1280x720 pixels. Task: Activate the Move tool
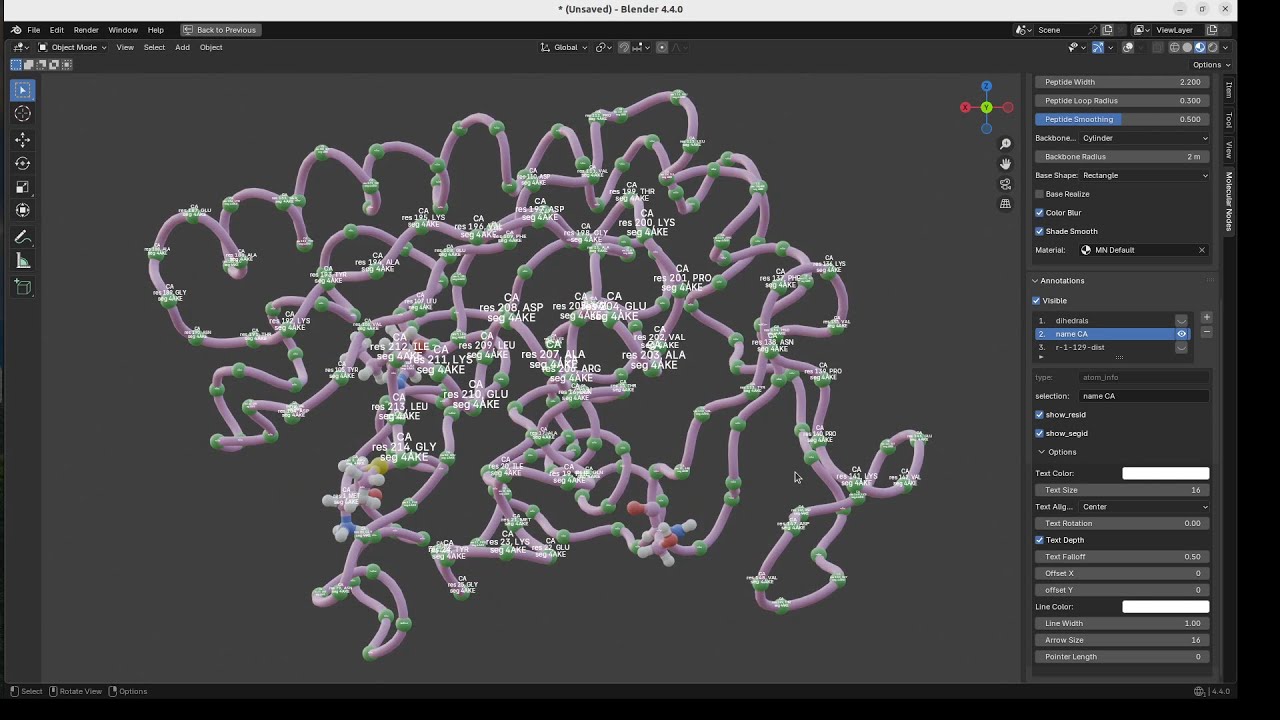[22, 140]
